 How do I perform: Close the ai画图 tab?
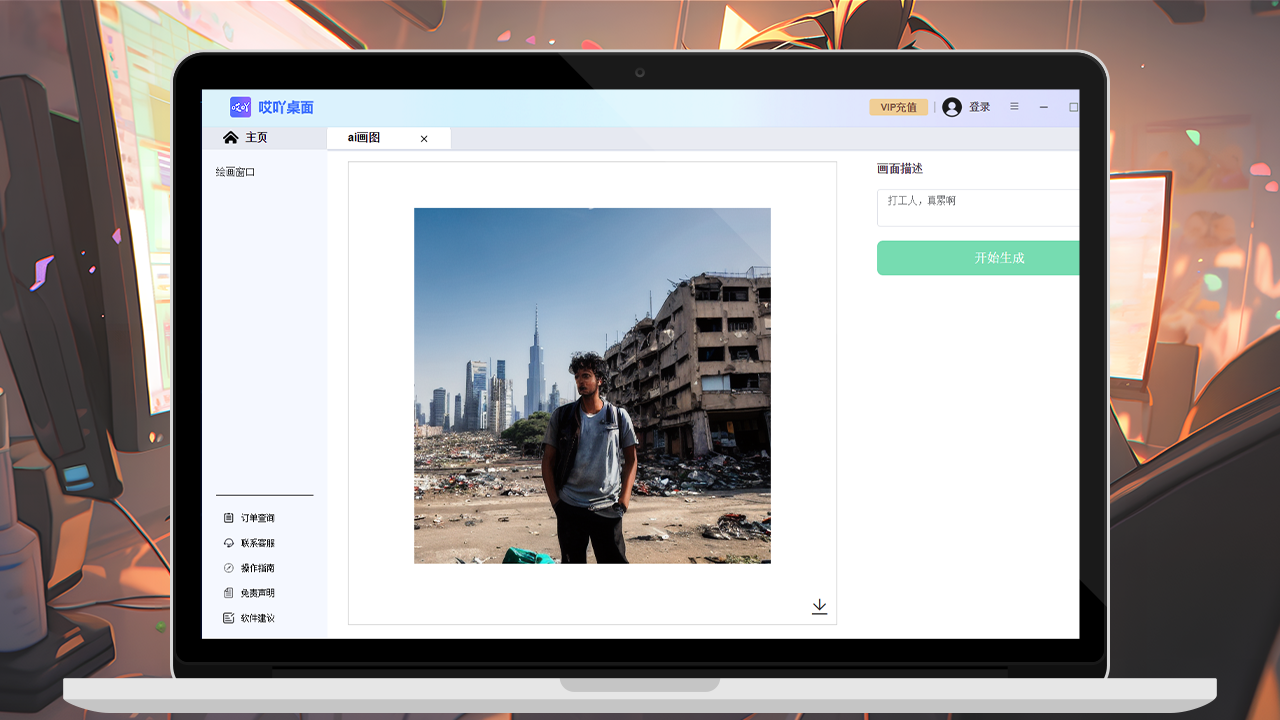click(x=423, y=139)
